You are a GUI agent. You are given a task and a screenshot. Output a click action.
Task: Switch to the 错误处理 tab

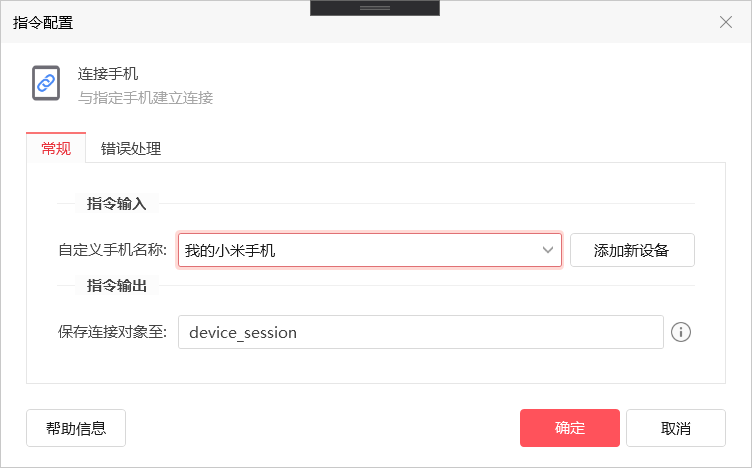131,149
